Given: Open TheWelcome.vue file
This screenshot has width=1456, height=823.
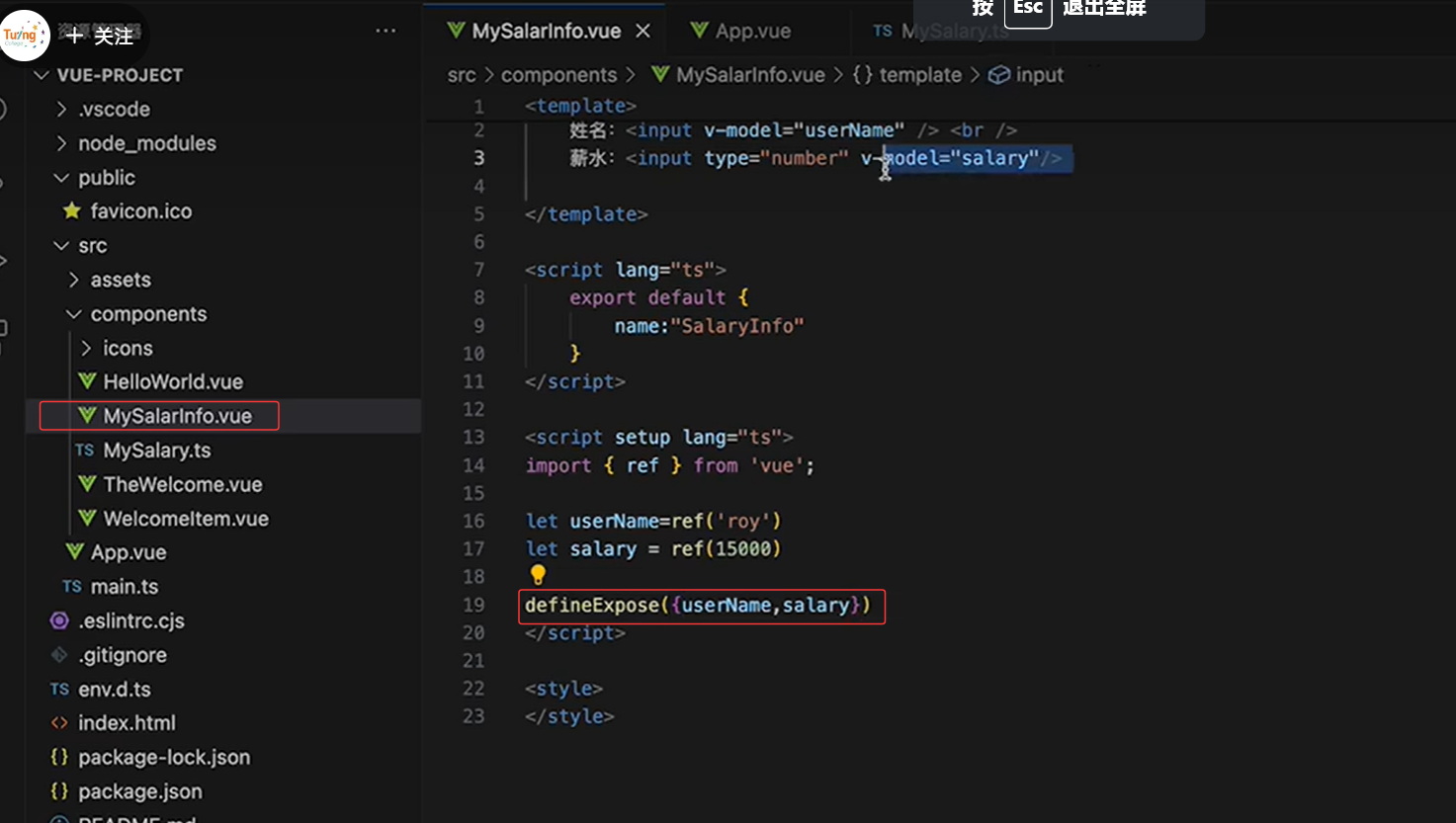Looking at the screenshot, I should pos(183,484).
